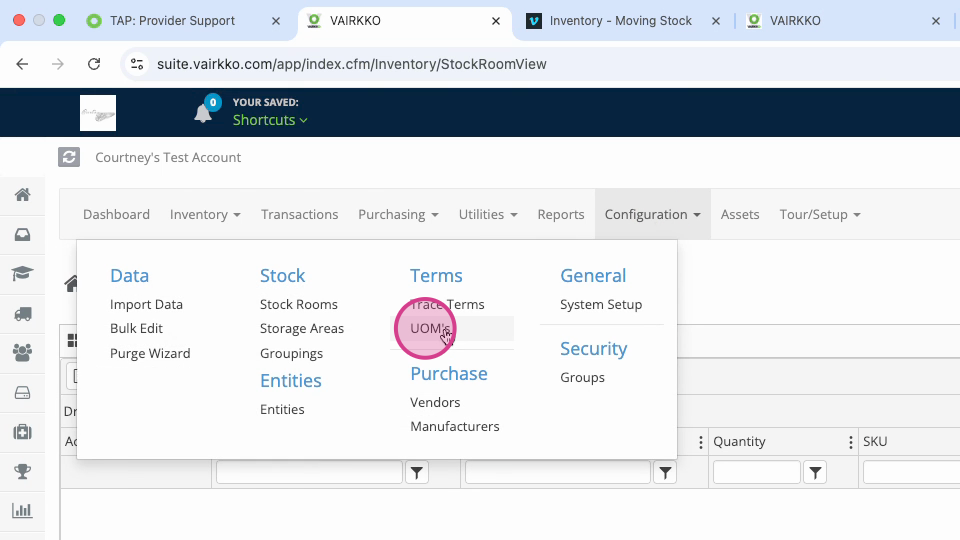Open the people group sidebar icon
960x540 pixels.
tap(23, 353)
